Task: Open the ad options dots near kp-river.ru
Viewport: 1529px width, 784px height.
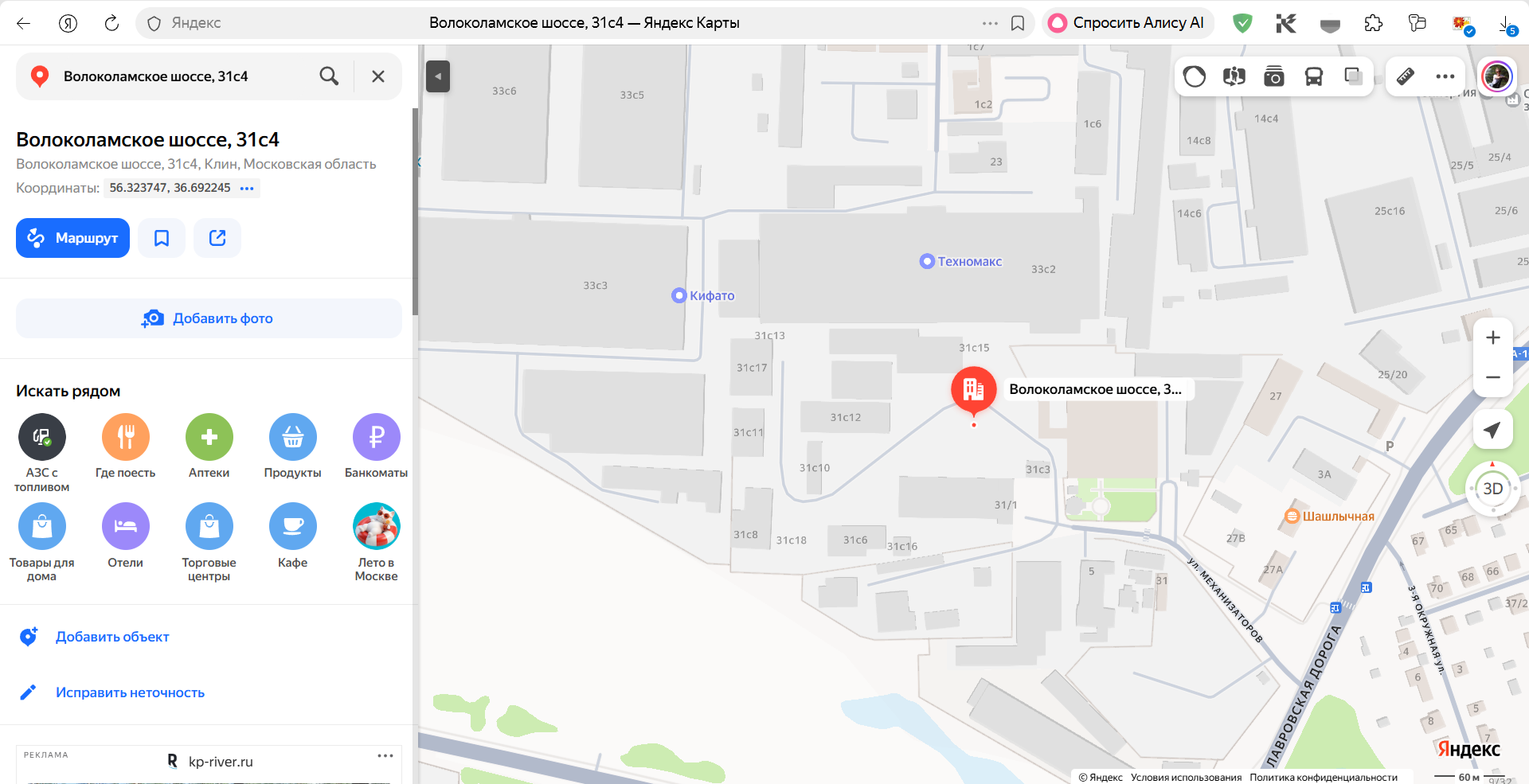Action: click(385, 755)
